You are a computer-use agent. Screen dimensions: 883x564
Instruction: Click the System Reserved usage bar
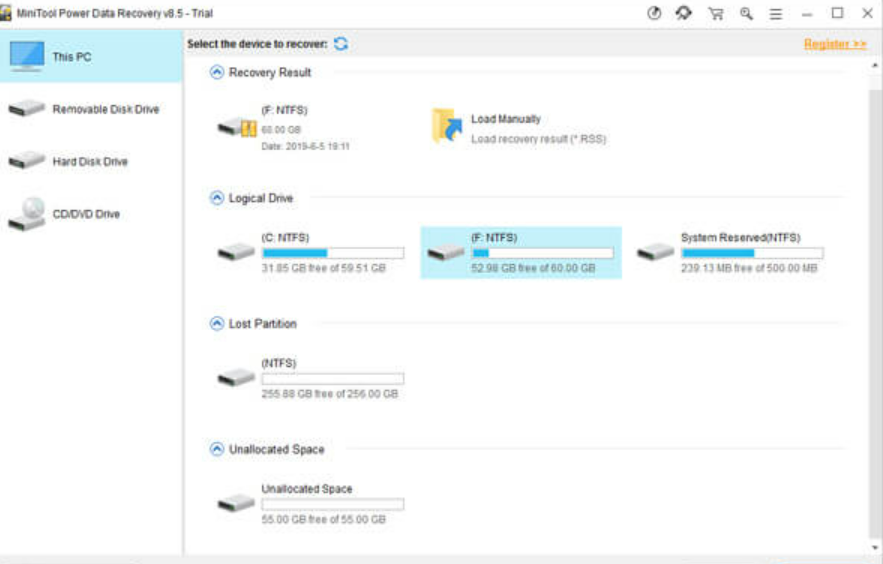tap(752, 253)
